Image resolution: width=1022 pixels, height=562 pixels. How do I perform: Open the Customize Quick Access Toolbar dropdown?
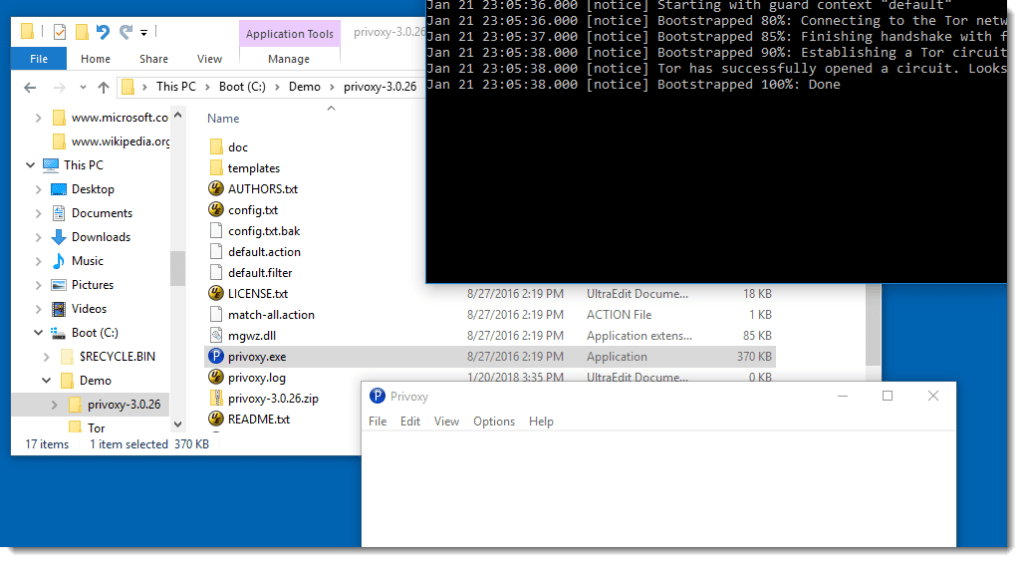pos(144,33)
